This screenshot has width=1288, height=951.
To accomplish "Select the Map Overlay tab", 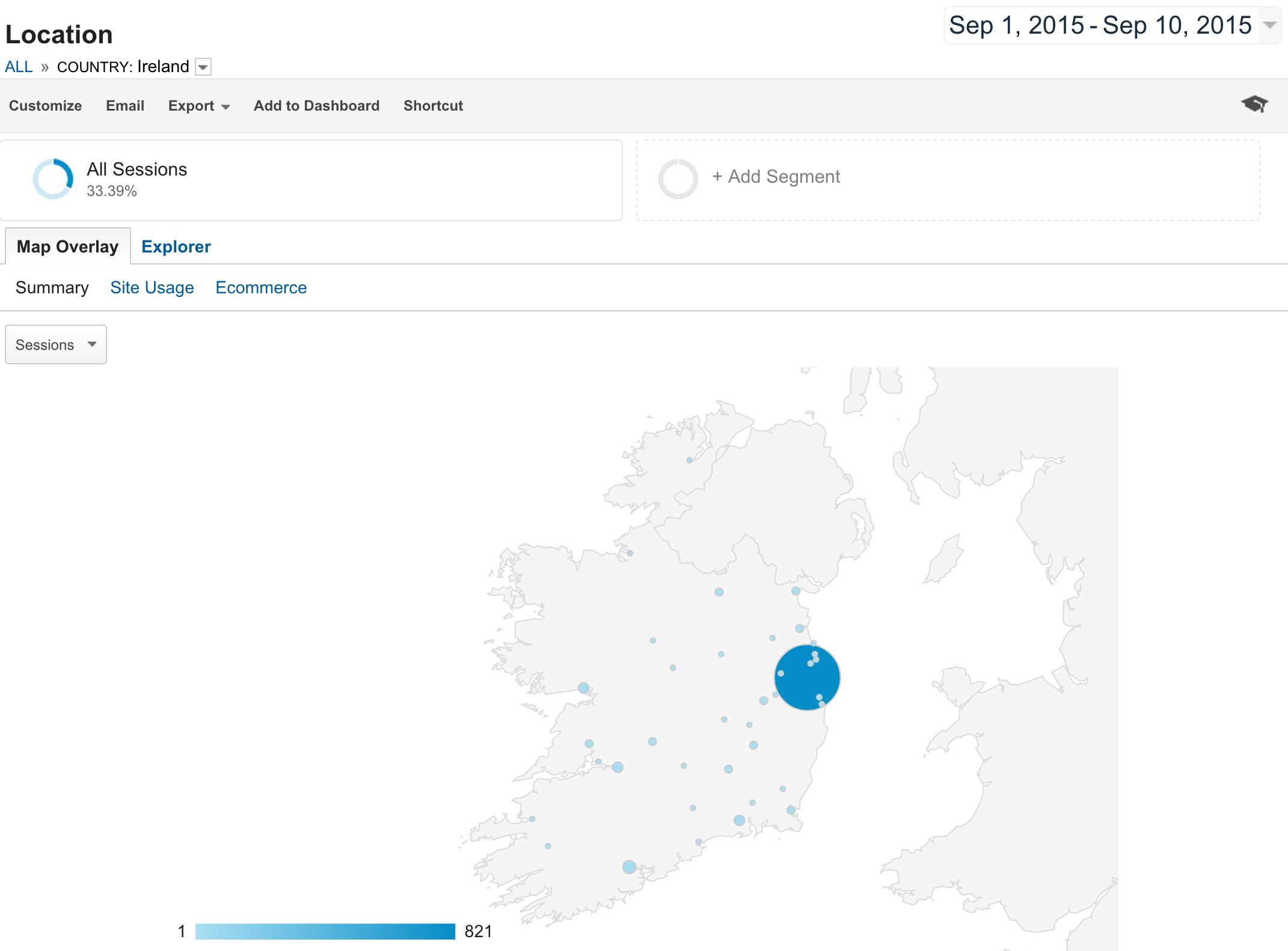I will pyautogui.click(x=68, y=246).
